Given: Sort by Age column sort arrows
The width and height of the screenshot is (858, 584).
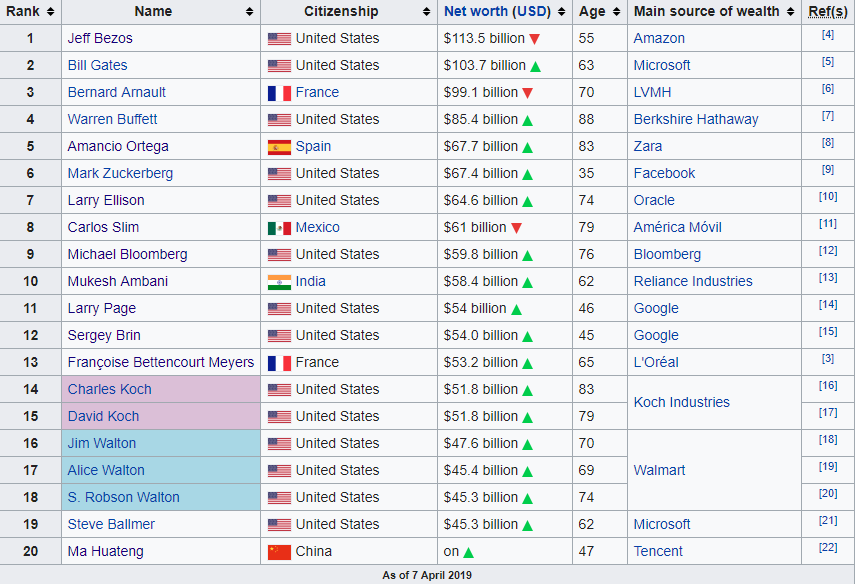Looking at the screenshot, I should [x=616, y=11].
